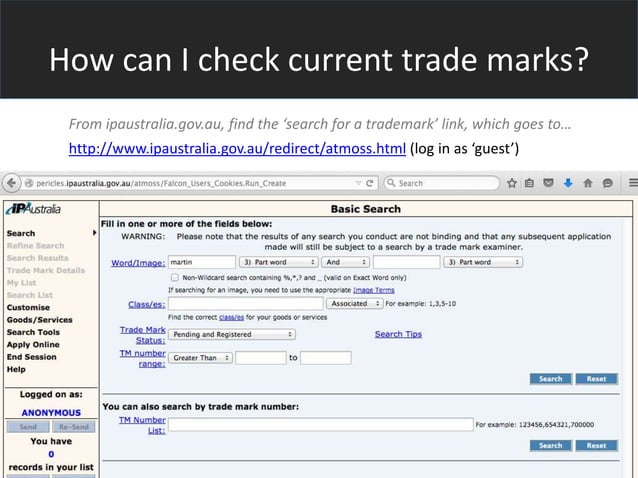The image size is (638, 478).
Task: Click the 0 records count
Action: [x=51, y=454]
